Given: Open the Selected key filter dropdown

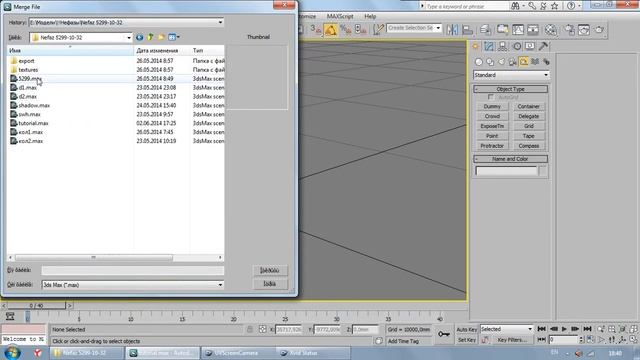Looking at the screenshot, I should pyautogui.click(x=507, y=329).
